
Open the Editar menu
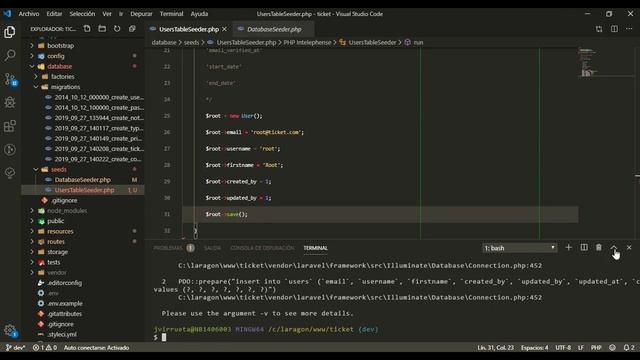coord(54,13)
